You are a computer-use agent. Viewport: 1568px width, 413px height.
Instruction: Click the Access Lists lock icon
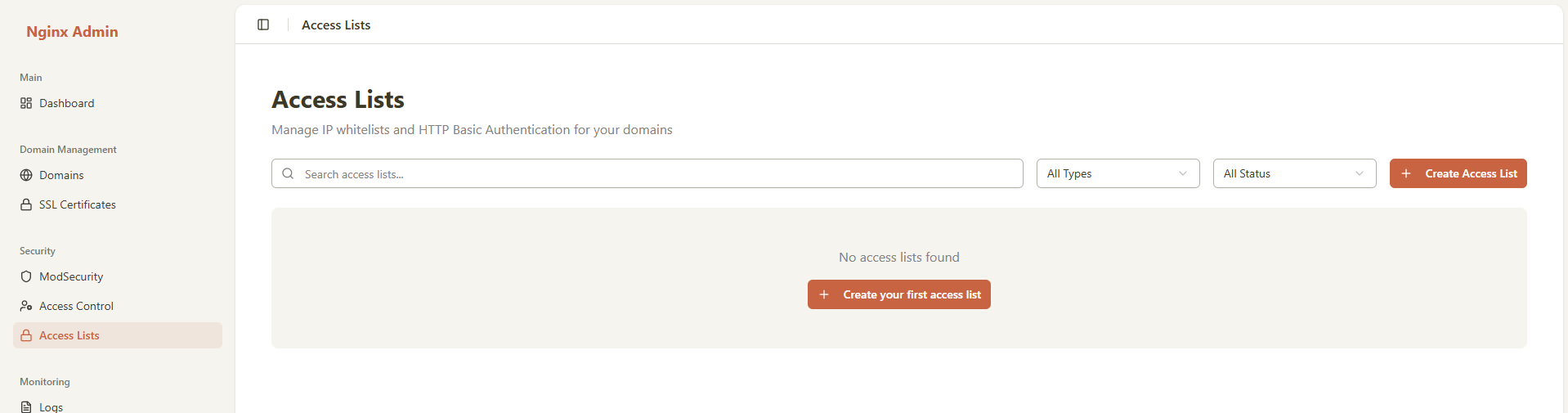tap(26, 335)
